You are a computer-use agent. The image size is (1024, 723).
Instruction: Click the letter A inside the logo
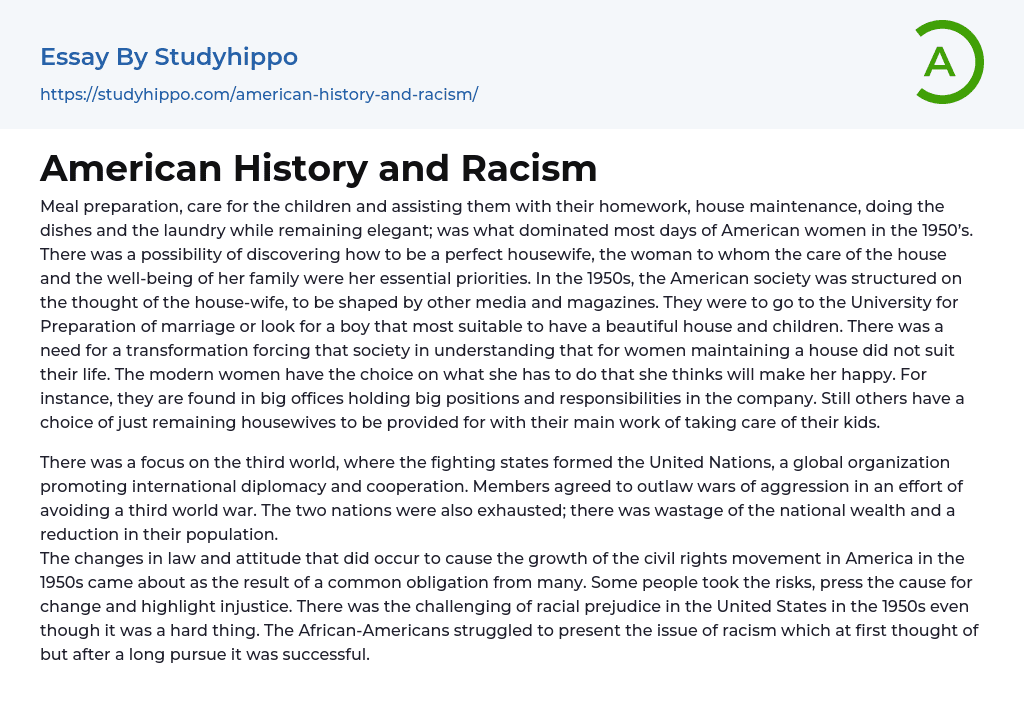(939, 63)
